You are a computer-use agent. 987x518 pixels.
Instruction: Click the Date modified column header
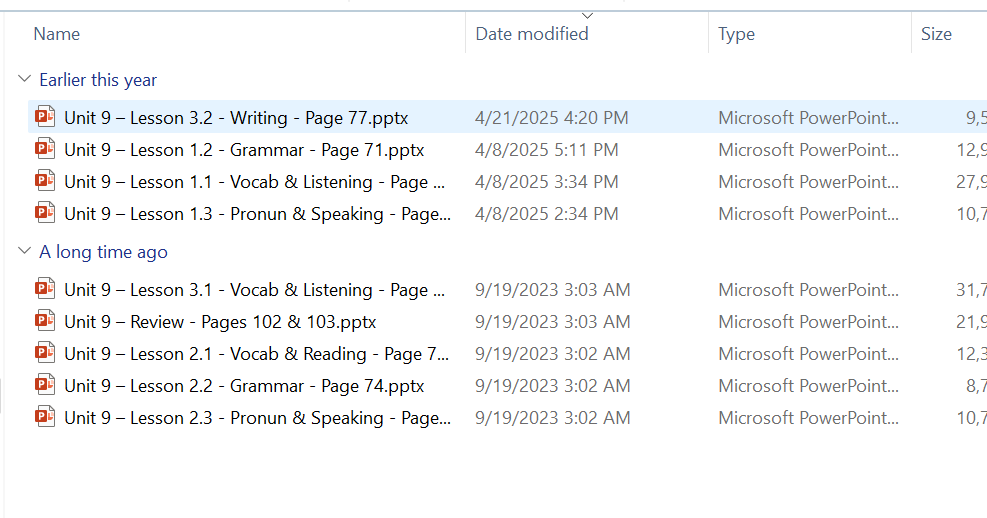pyautogui.click(x=532, y=34)
